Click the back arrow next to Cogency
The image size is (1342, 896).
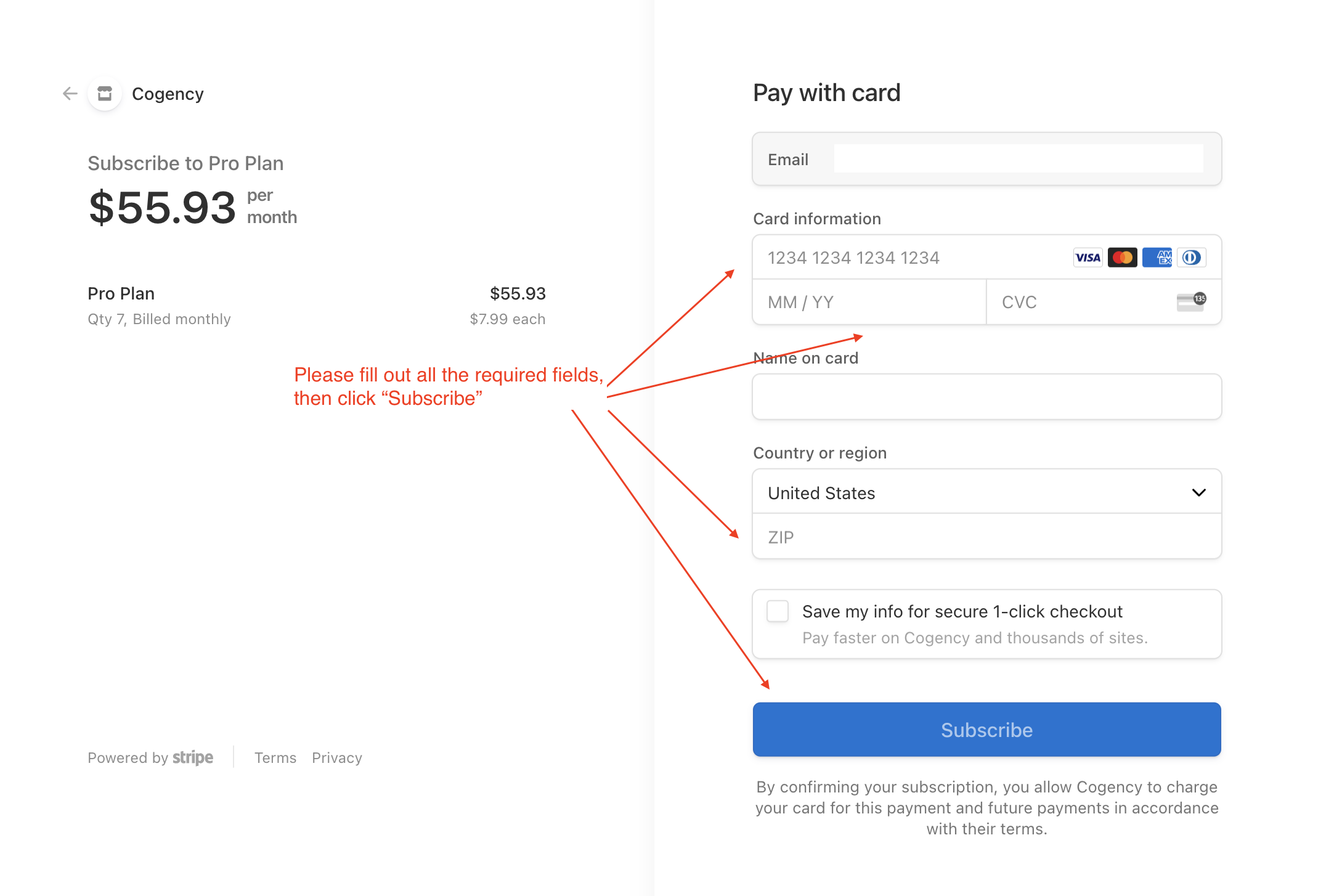(70, 94)
